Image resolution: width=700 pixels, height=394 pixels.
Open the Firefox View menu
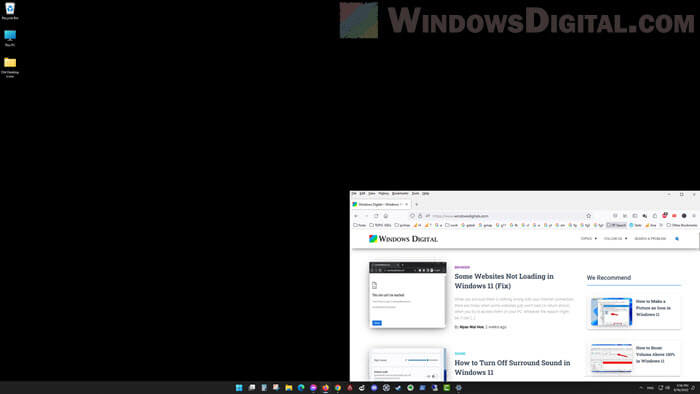coord(372,194)
